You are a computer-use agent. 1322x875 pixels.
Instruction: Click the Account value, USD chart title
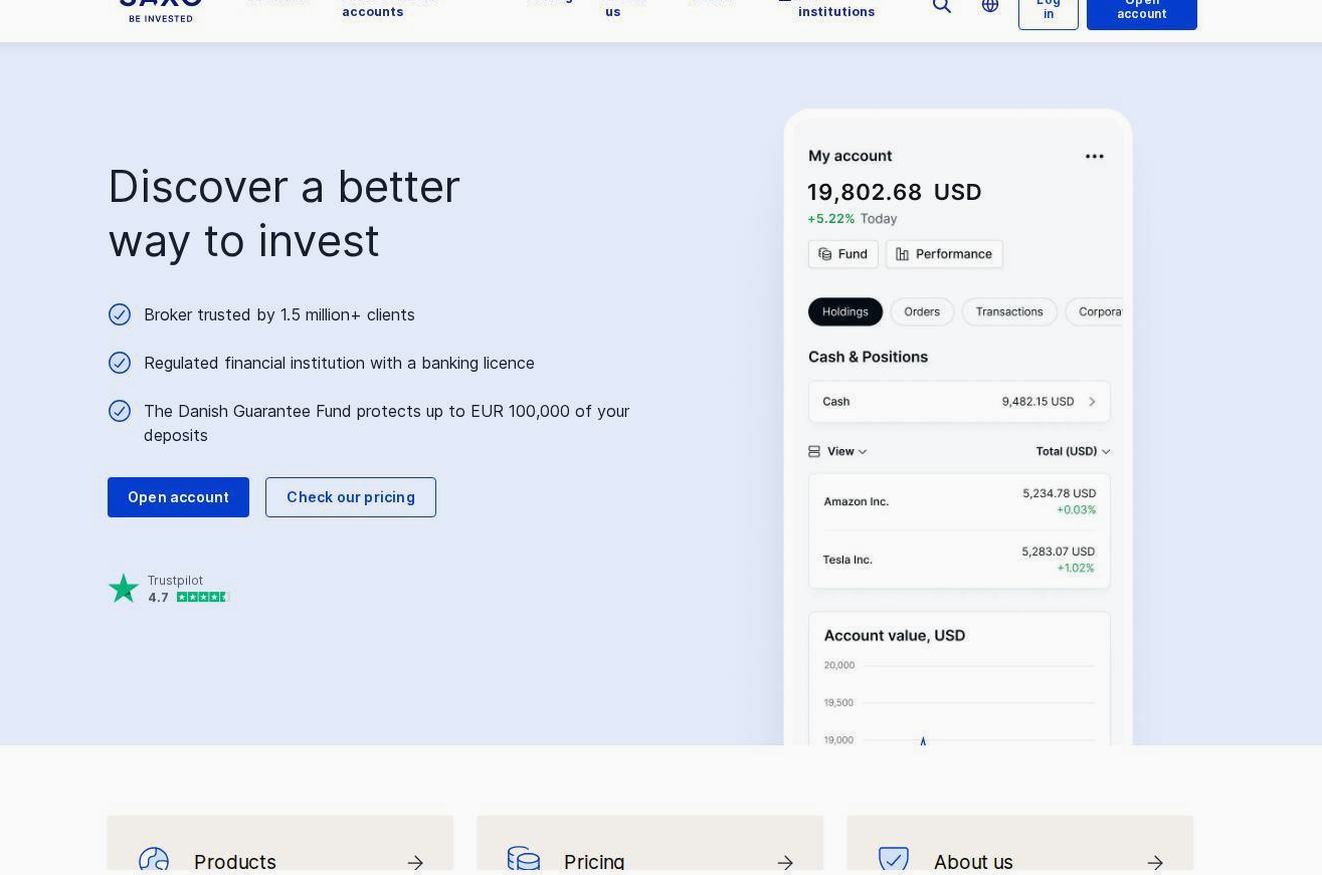pyautogui.click(x=894, y=636)
